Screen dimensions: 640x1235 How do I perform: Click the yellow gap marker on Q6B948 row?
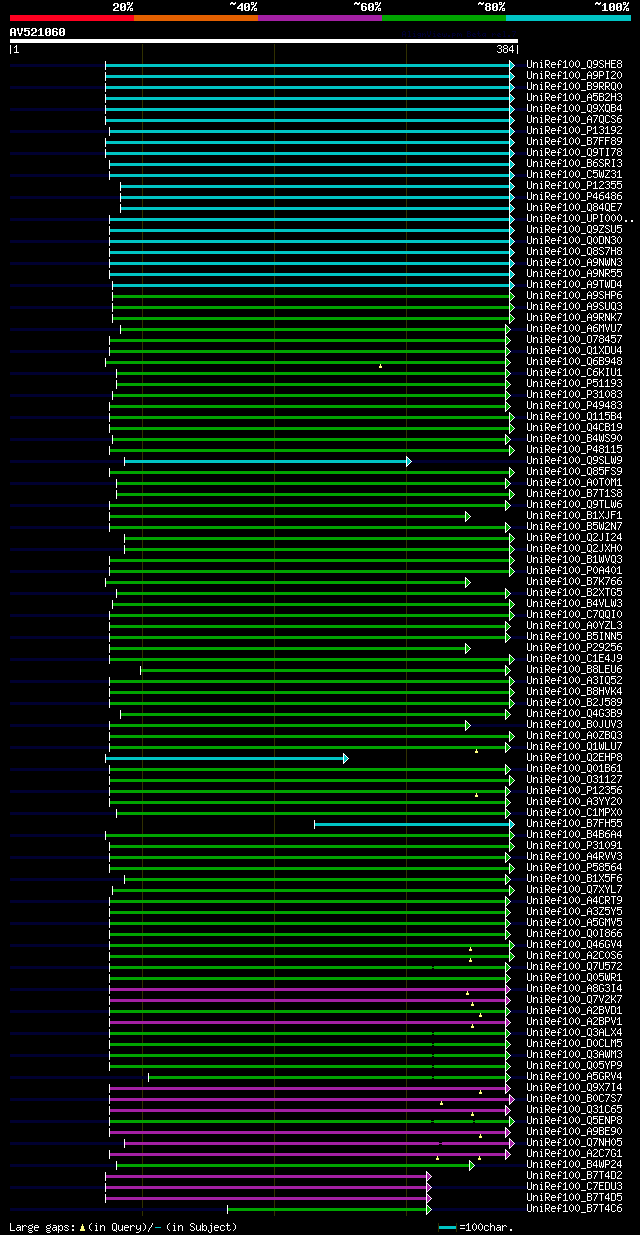coord(380,365)
